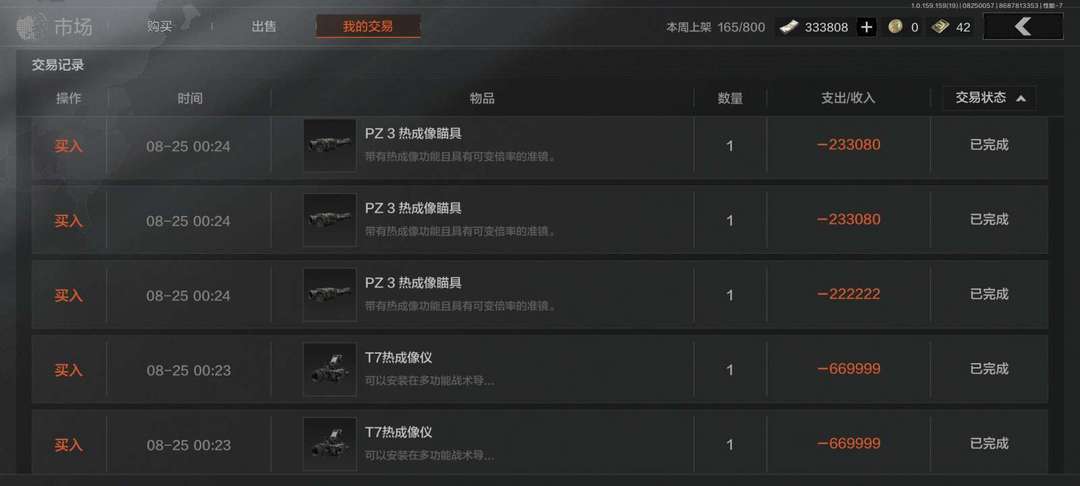Add currency with the plus icon
1080x486 pixels.
tap(866, 28)
